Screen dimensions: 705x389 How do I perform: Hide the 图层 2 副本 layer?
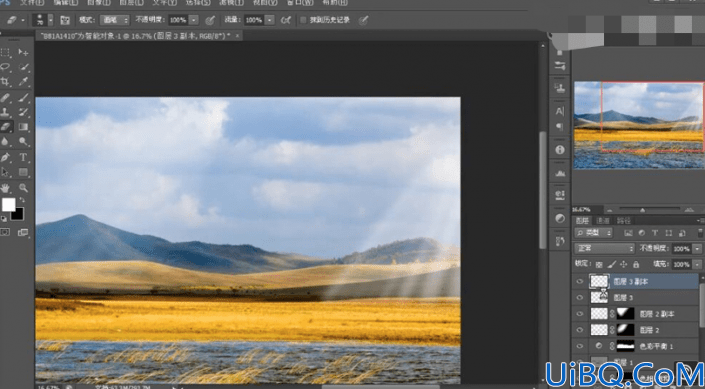(x=580, y=313)
